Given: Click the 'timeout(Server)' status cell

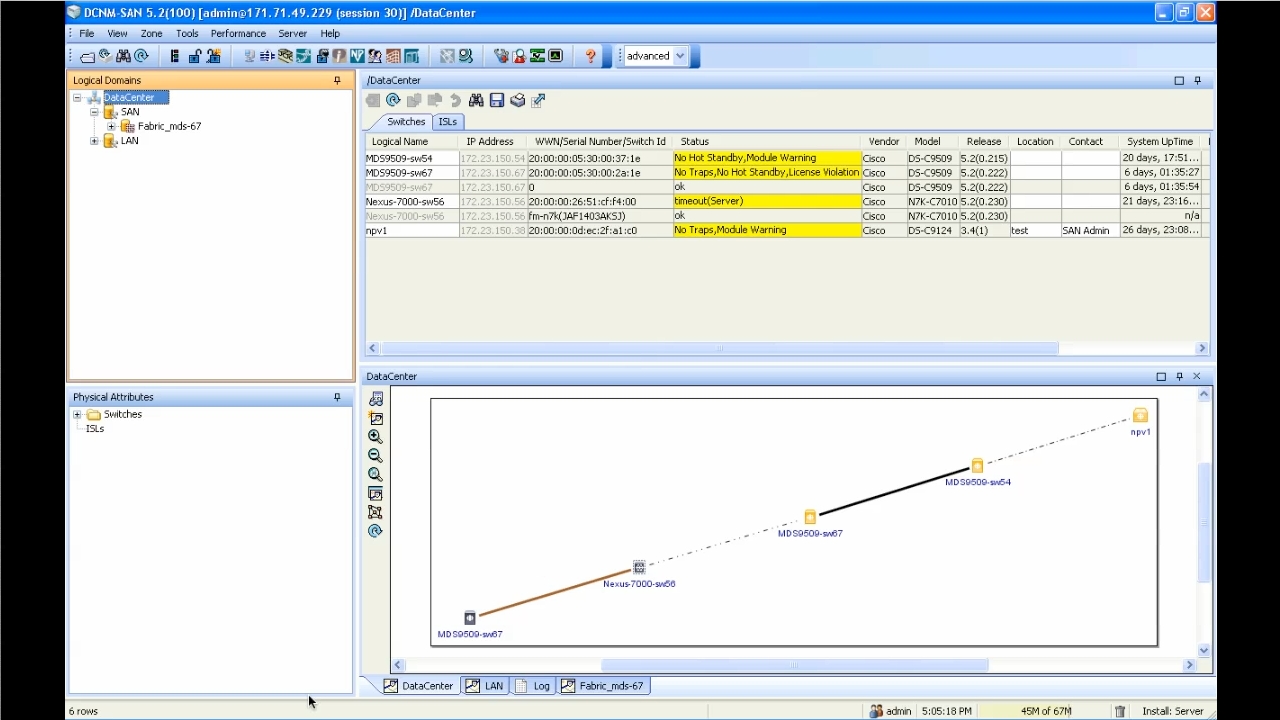Looking at the screenshot, I should (767, 201).
